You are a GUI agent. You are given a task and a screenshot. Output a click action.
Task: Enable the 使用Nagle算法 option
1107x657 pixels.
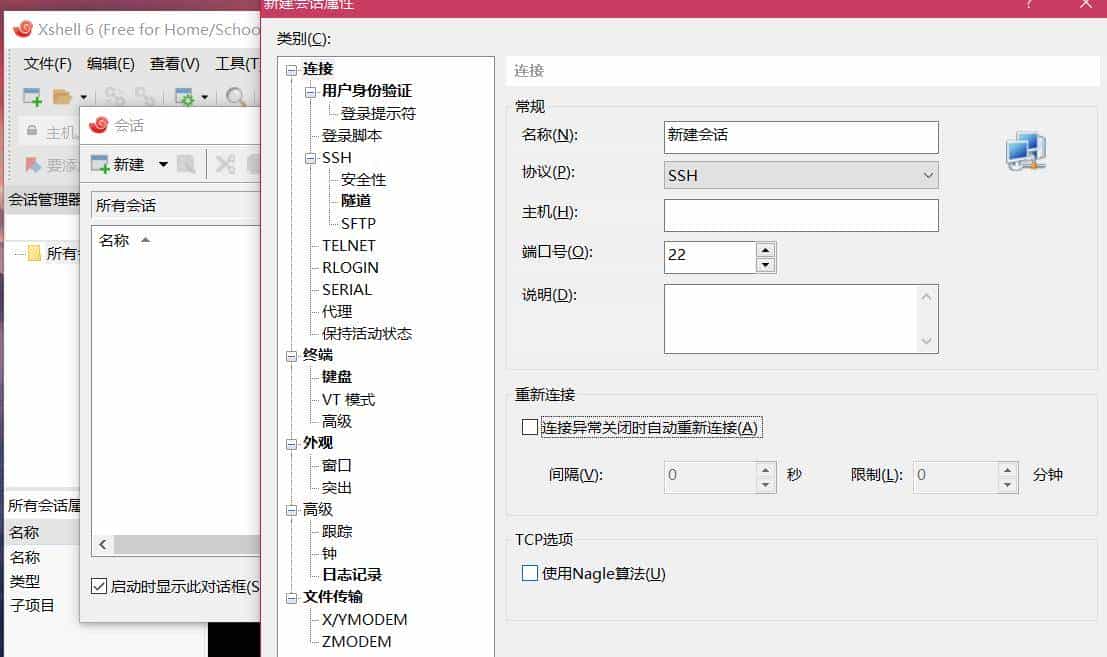click(529, 573)
